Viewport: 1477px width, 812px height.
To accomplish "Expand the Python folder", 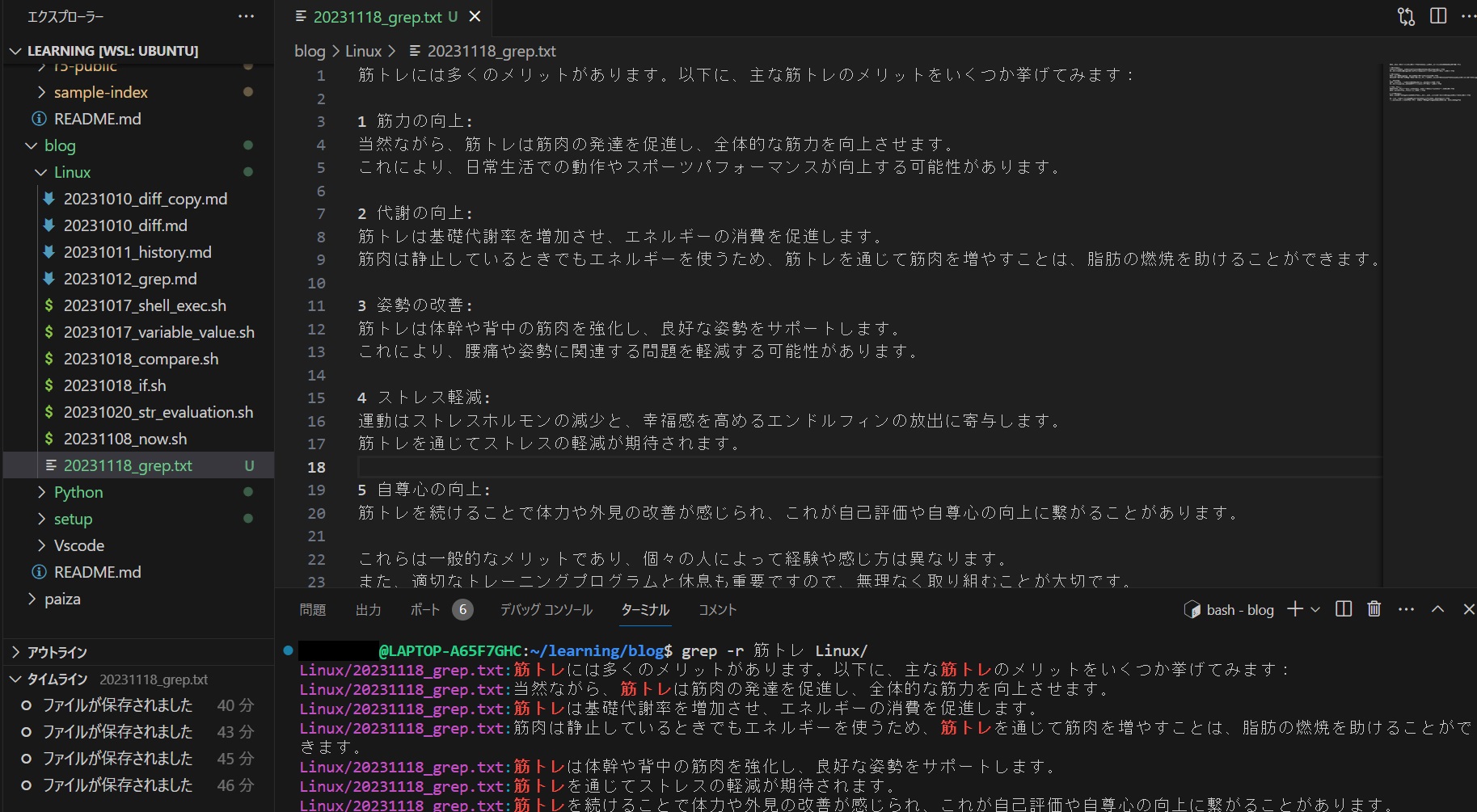I will click(42, 492).
